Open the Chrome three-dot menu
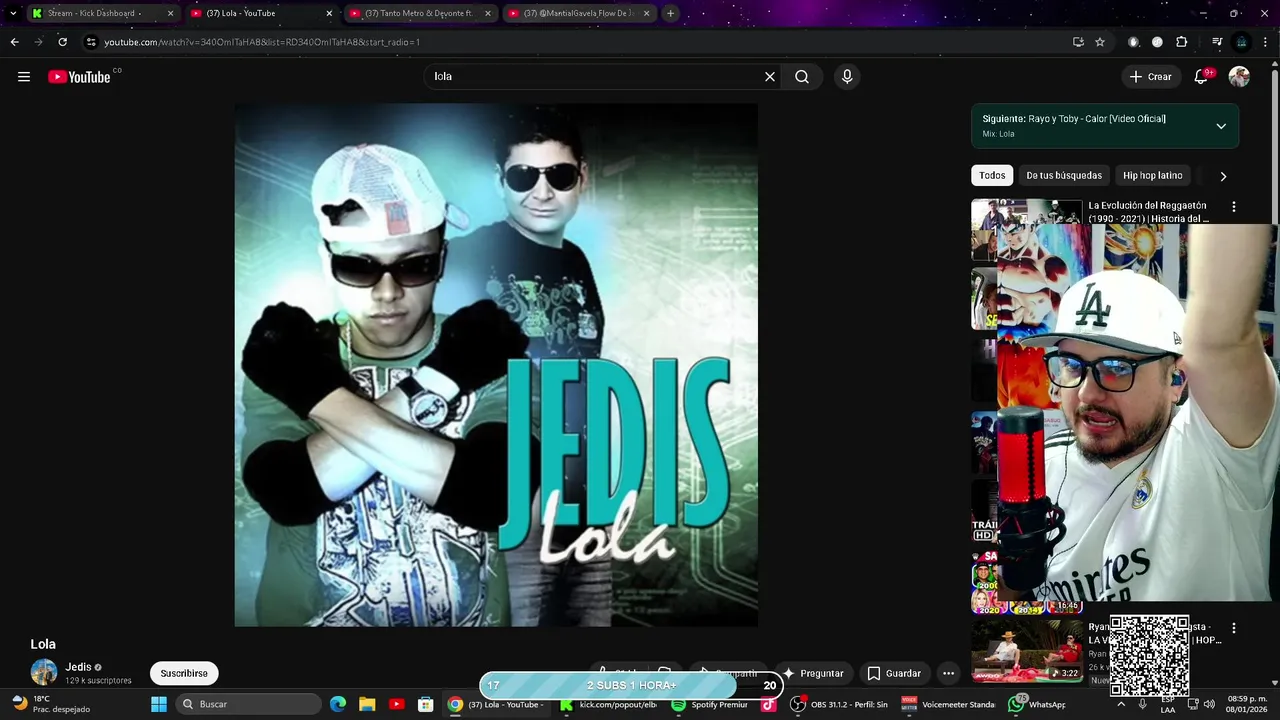This screenshot has width=1280, height=720. pyautogui.click(x=1266, y=42)
